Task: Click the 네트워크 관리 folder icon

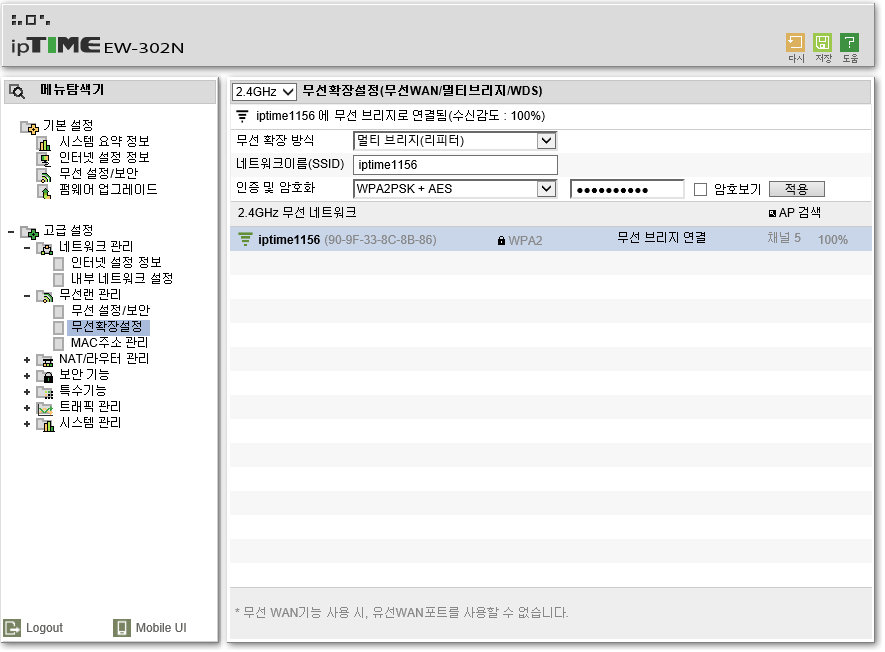Action: pos(45,248)
